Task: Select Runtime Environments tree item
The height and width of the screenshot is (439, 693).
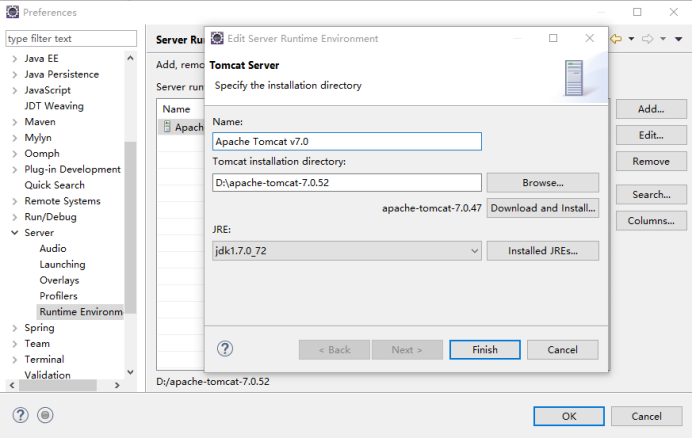Action: click(80, 312)
